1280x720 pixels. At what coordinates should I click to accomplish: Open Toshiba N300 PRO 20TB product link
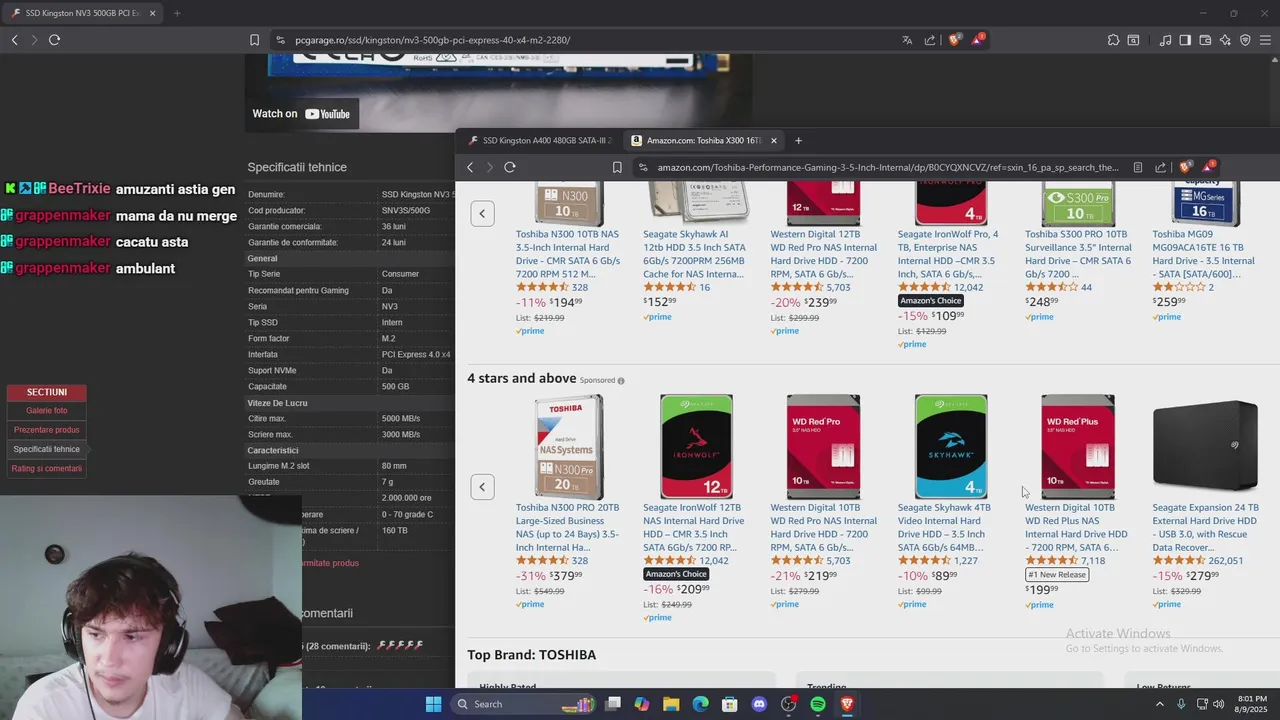pos(567,527)
